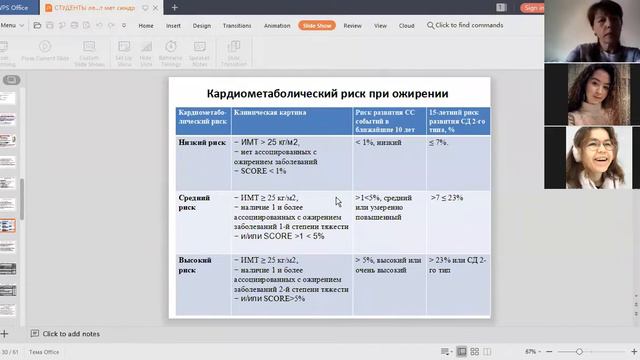Click the Tema Office label in status bar
This screenshot has width=640, height=360.
(44, 351)
